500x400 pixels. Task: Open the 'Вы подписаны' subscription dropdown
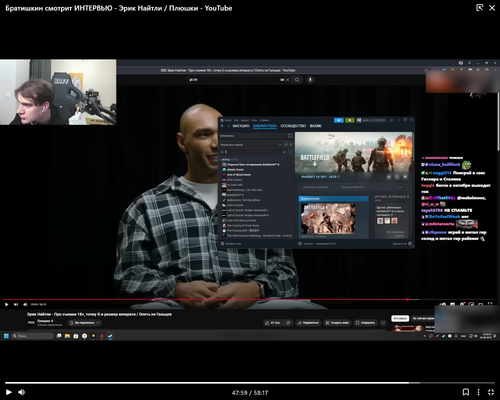(84, 323)
